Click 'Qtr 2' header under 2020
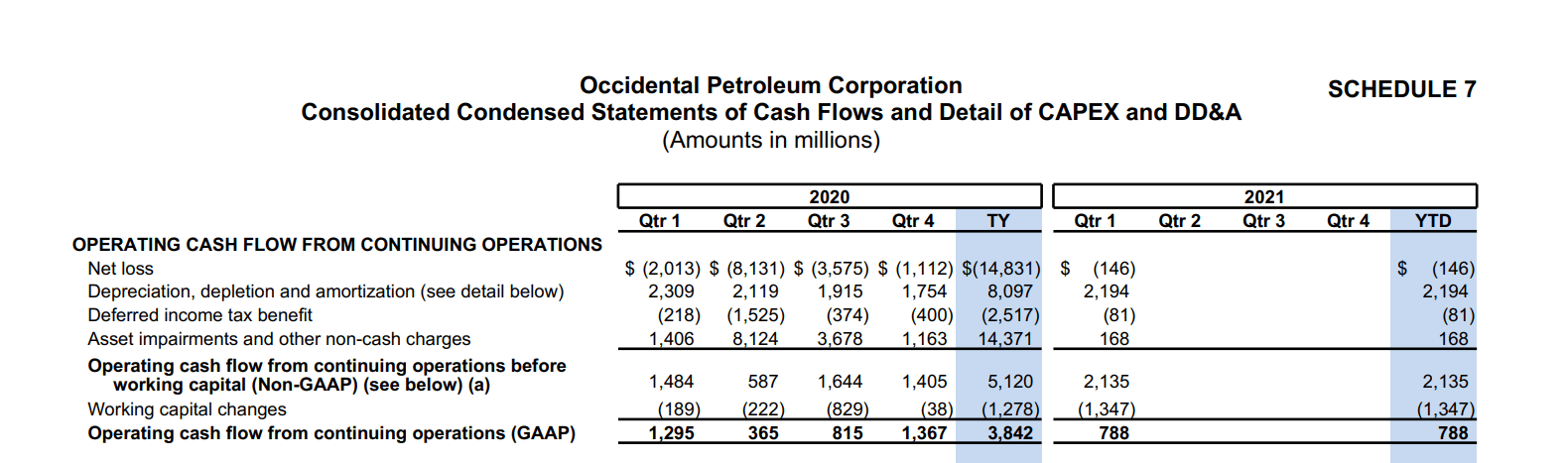 click(744, 220)
